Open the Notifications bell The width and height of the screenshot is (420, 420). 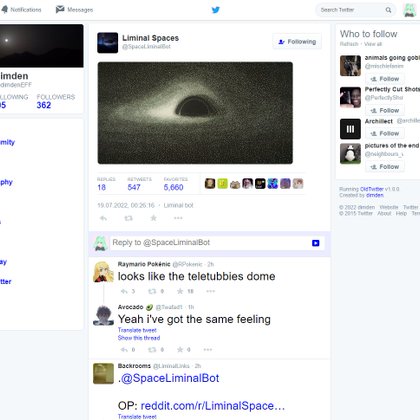tap(21, 10)
